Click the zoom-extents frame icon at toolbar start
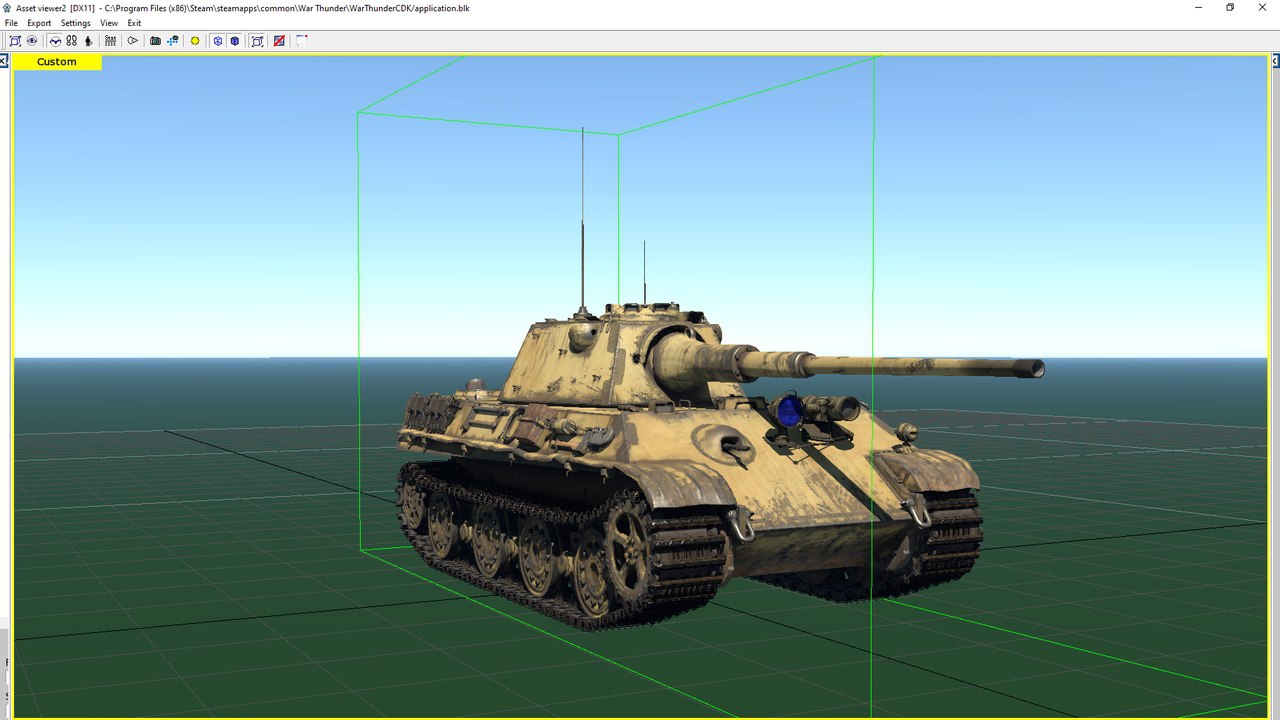The height and width of the screenshot is (720, 1280). 15,41
